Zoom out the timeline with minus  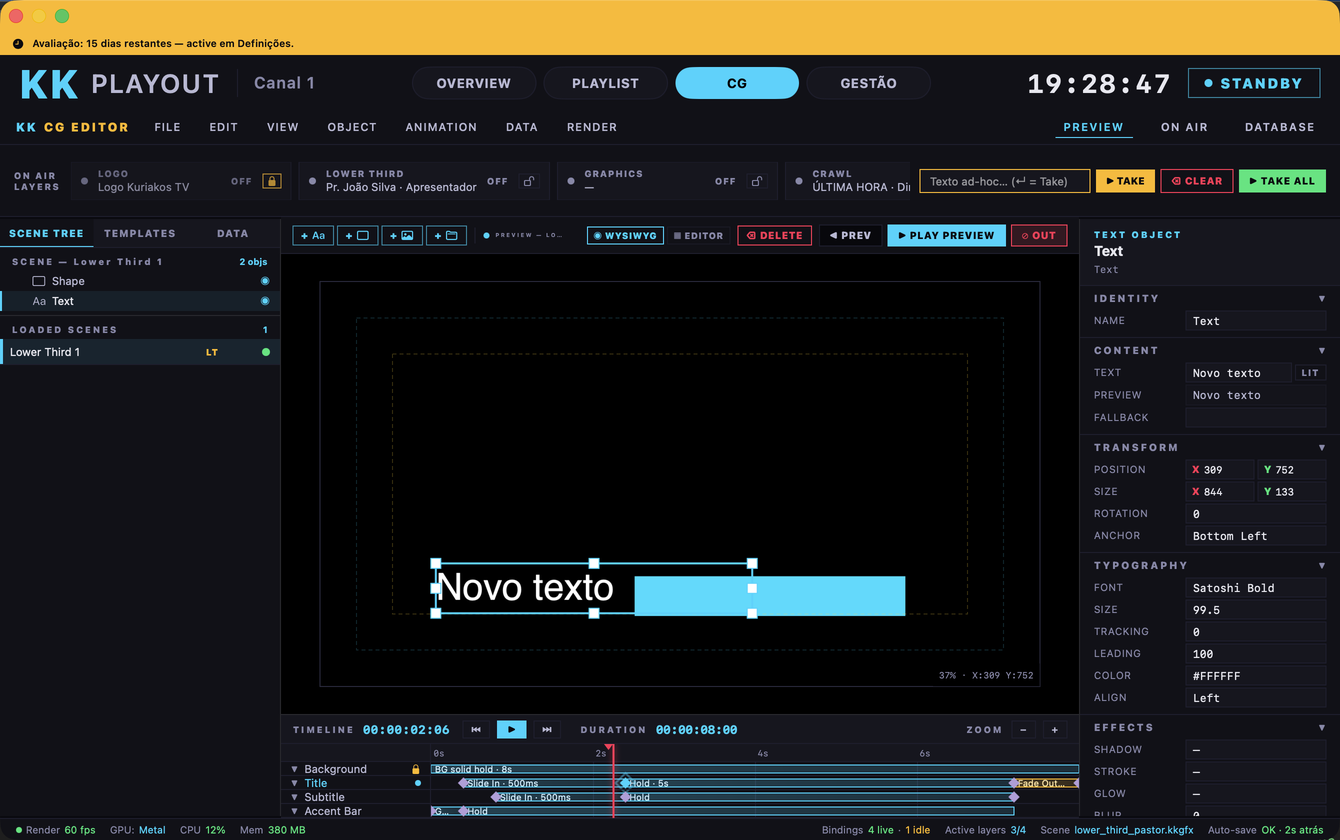tap(1023, 730)
